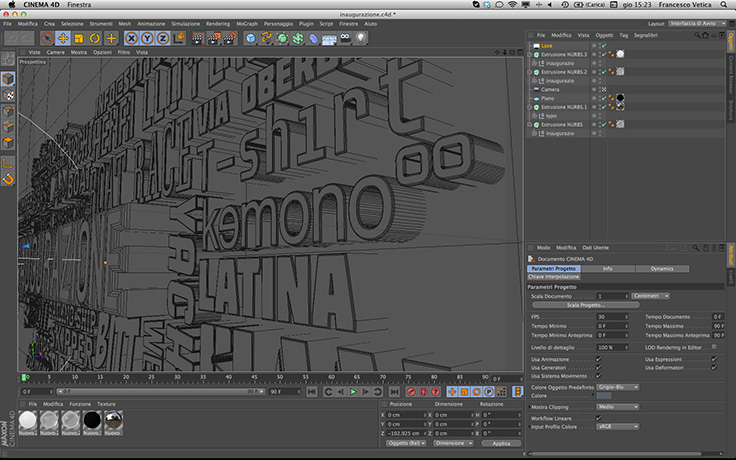
Task: Switch to texture mode in left sidebar
Action: click(8, 95)
